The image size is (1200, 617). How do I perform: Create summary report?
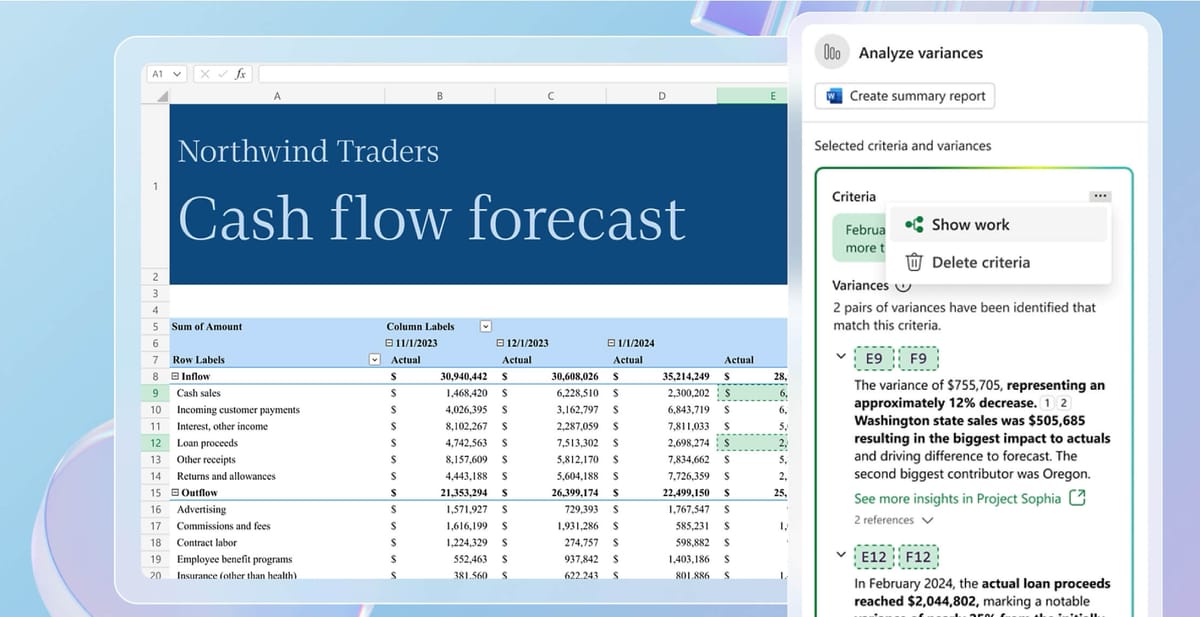[905, 97]
